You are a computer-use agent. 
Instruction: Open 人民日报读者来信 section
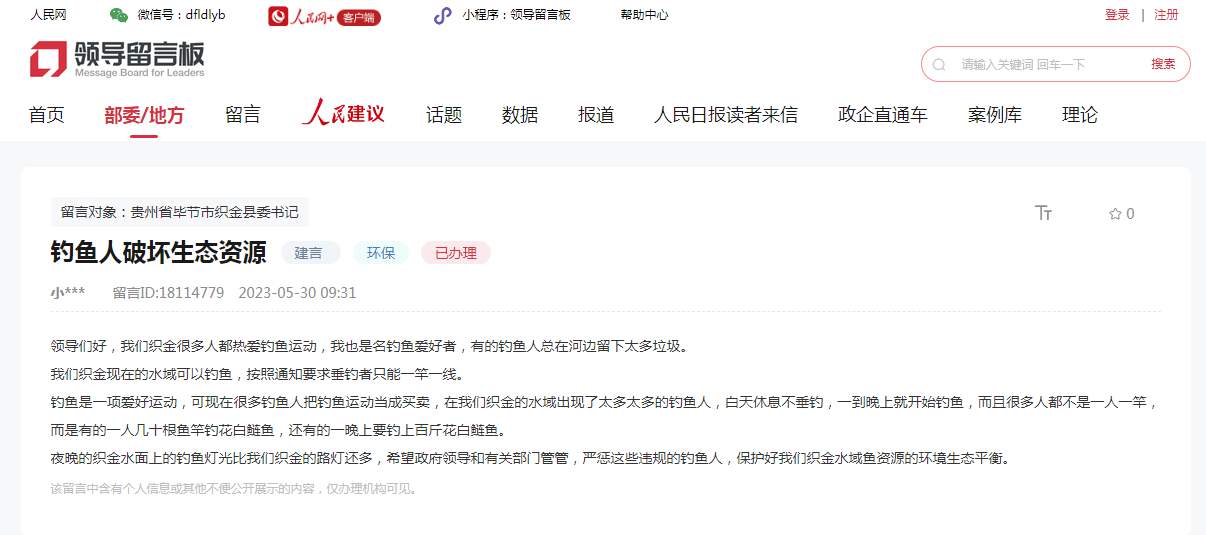click(725, 115)
